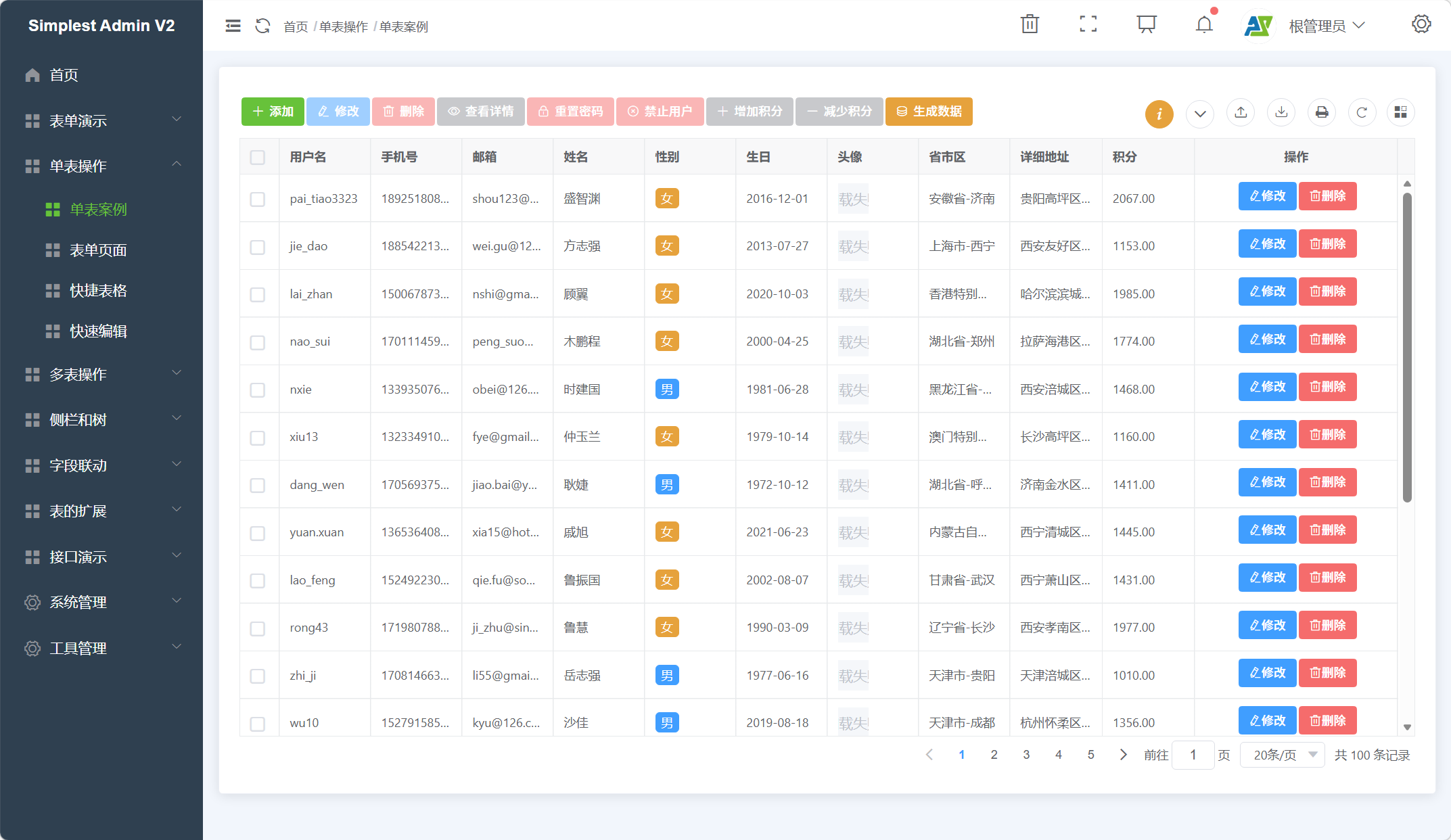Select the checkbox for user jie_dao
The height and width of the screenshot is (840, 1451).
(258, 247)
